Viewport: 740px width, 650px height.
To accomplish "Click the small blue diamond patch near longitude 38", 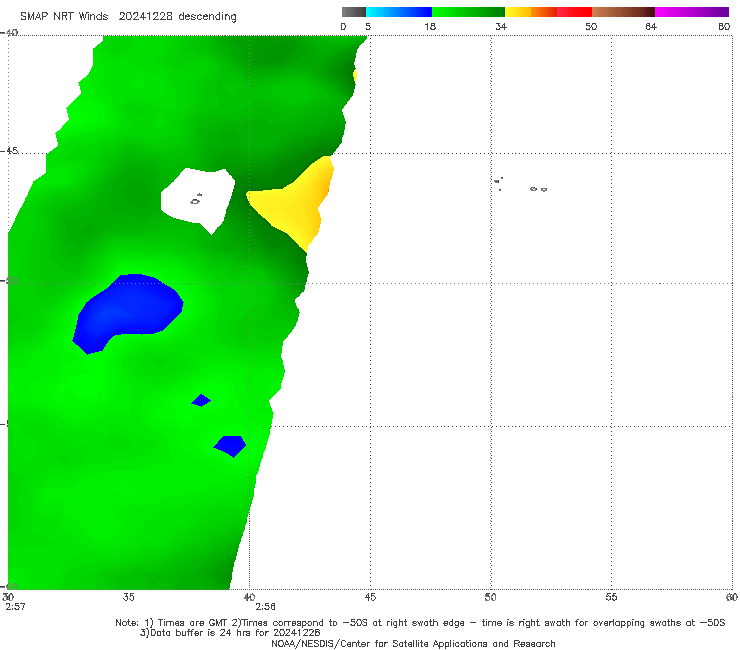I will tap(201, 400).
